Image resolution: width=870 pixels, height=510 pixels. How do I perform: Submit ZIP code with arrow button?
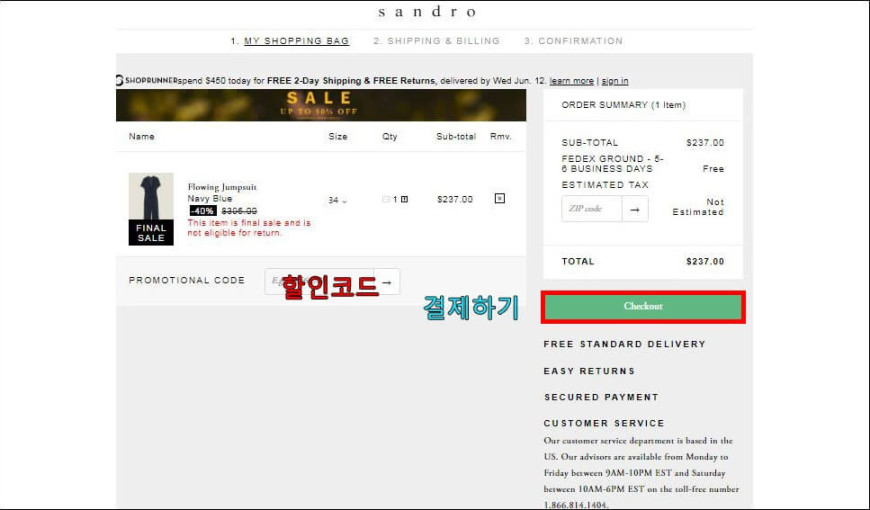point(635,209)
